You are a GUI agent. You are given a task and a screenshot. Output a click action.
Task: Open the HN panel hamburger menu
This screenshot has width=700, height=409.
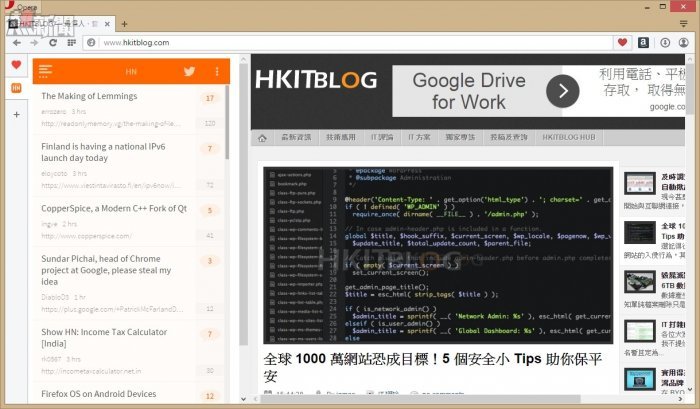click(x=46, y=71)
